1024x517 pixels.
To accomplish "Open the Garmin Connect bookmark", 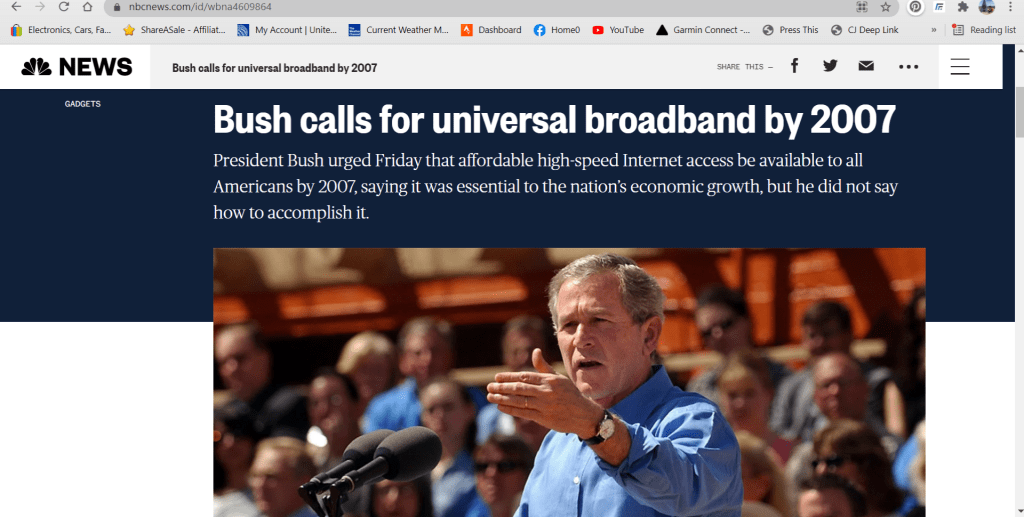I will coord(703,30).
